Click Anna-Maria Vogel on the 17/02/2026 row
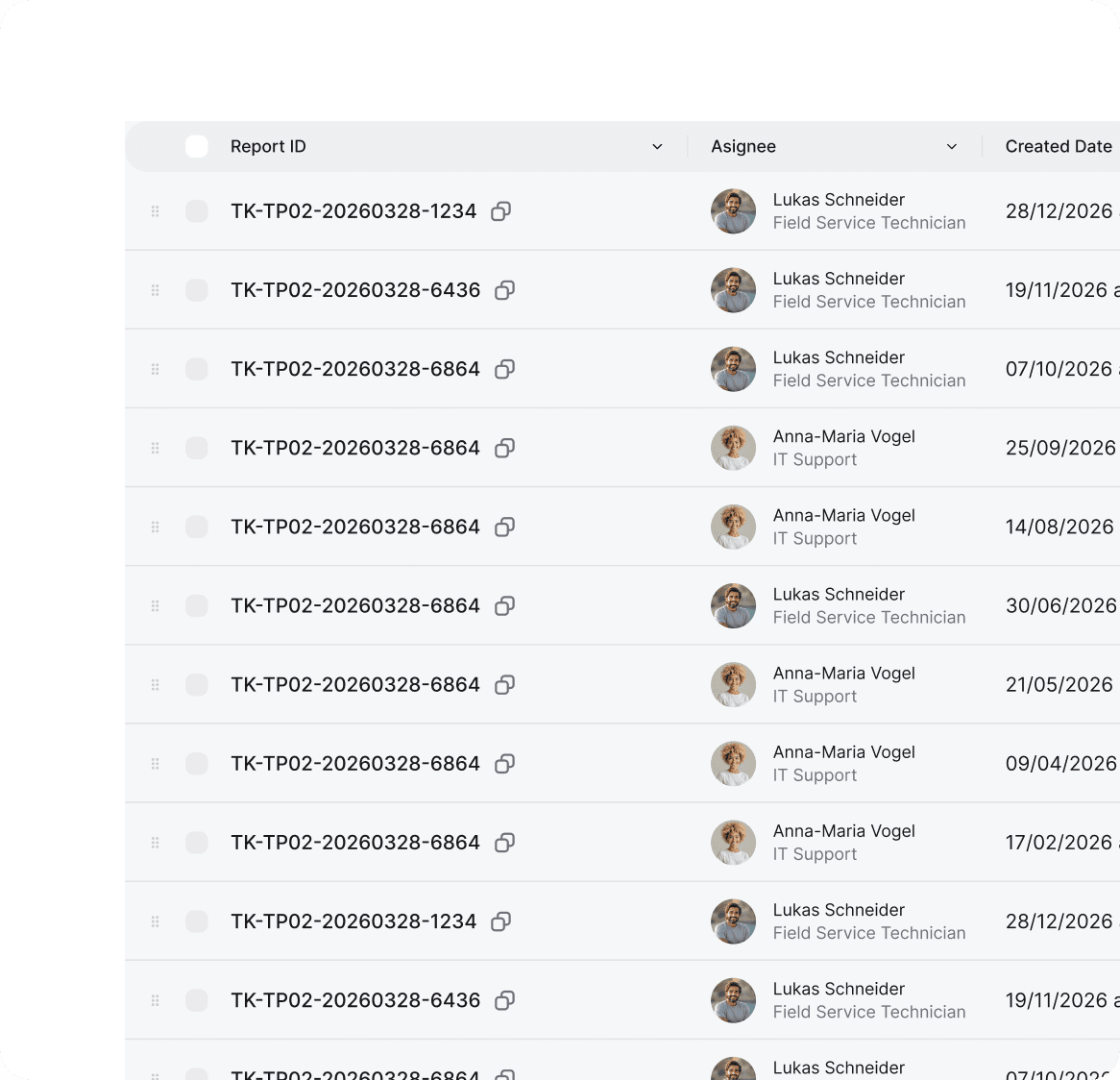 (x=844, y=831)
